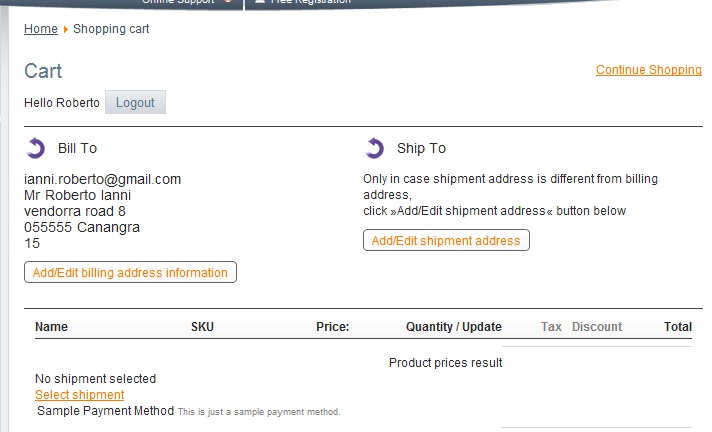The image size is (712, 432).
Task: Click Add/Edit billing address information button
Action: tap(130, 272)
